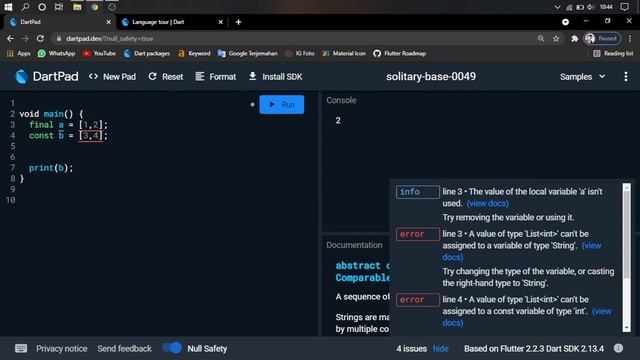Open Task View on the taskbar
640x360 pixels.
pos(59,7)
